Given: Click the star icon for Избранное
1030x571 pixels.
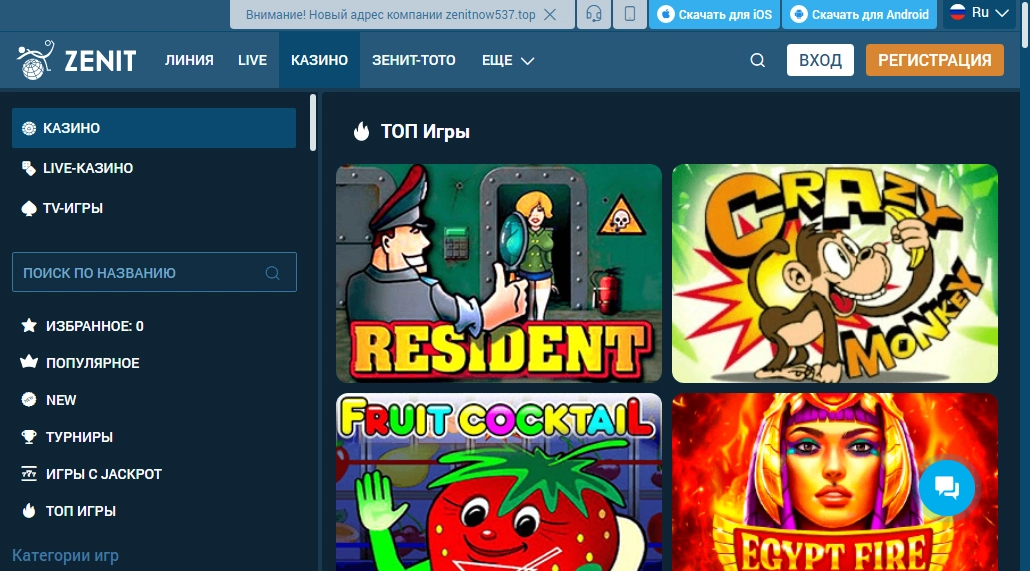Looking at the screenshot, I should point(29,325).
